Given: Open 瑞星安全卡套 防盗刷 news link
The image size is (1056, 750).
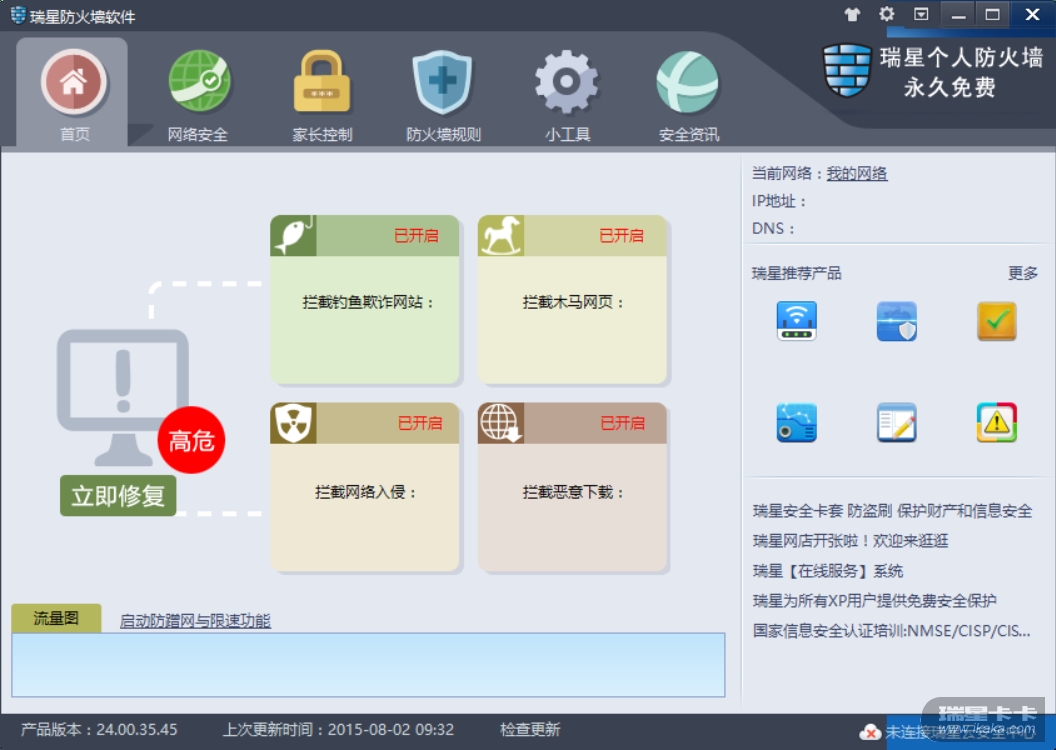Looking at the screenshot, I should 892,511.
